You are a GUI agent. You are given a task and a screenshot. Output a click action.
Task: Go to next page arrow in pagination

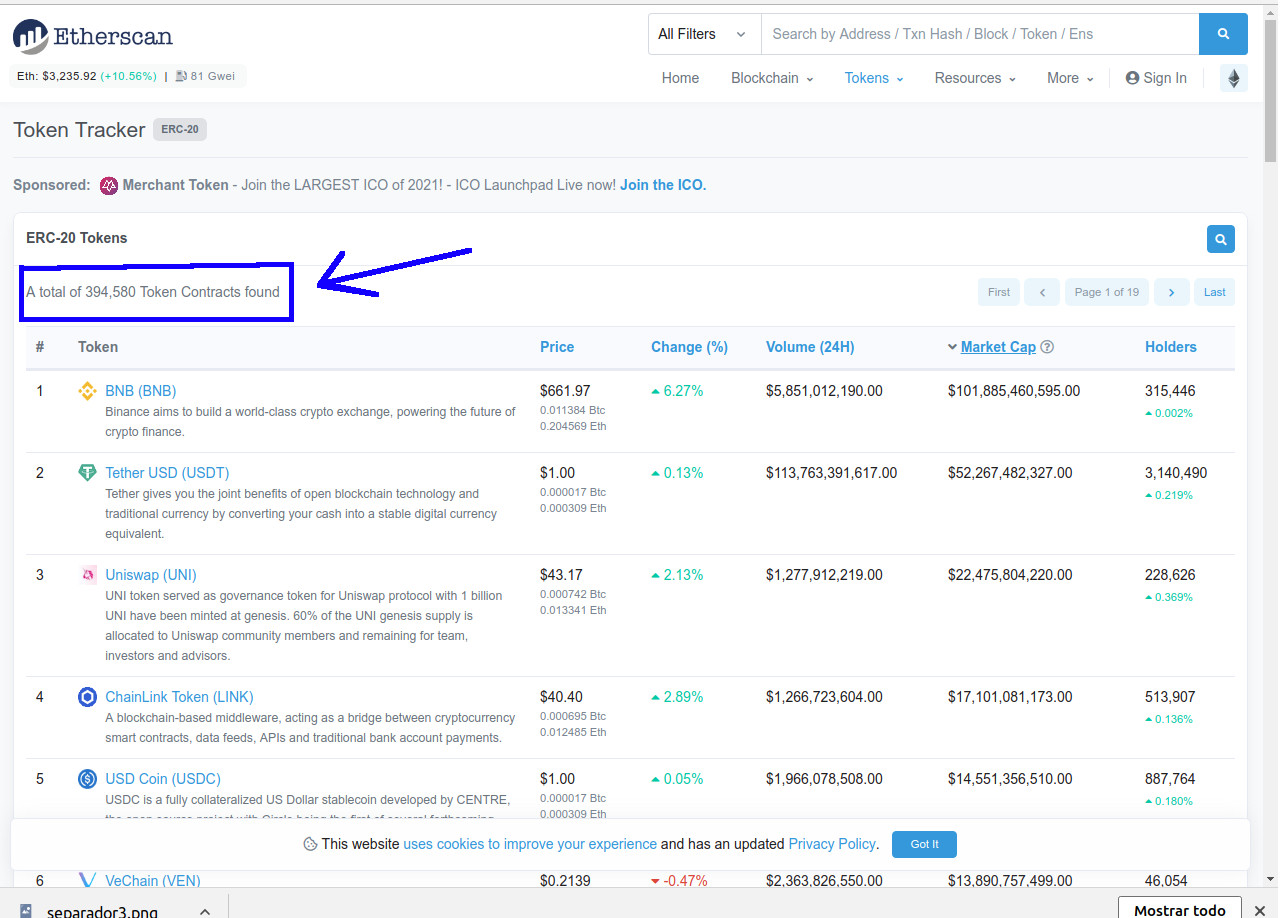[x=1171, y=292]
